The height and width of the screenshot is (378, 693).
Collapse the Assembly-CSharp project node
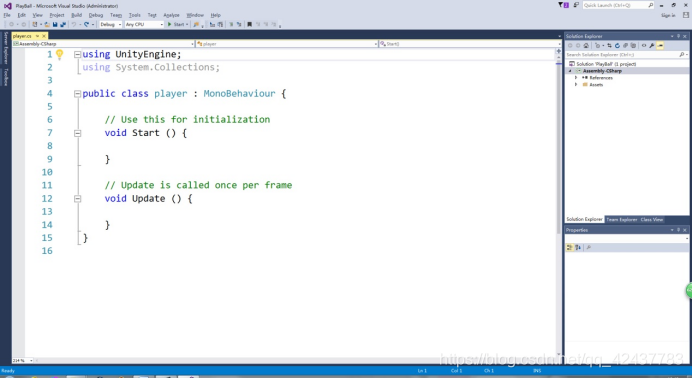(570, 71)
